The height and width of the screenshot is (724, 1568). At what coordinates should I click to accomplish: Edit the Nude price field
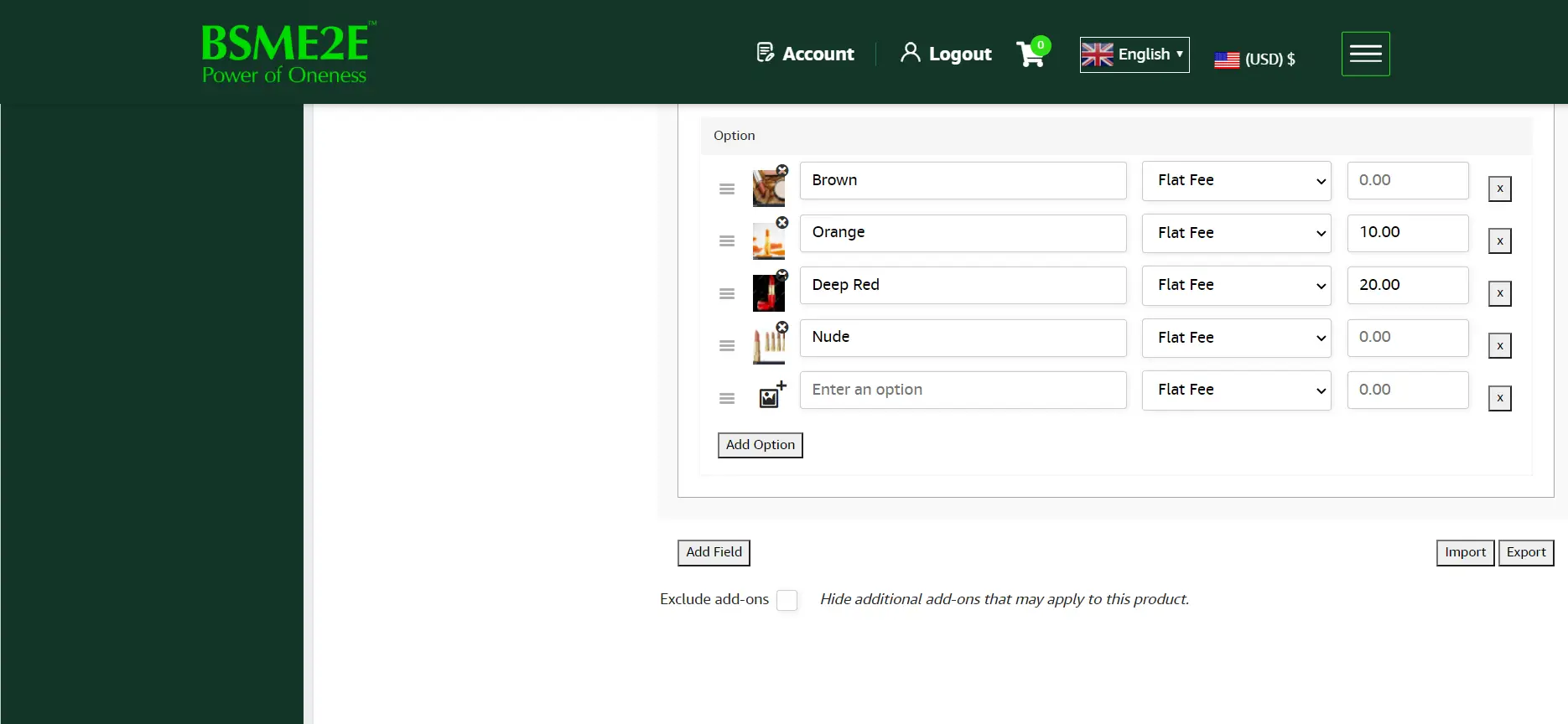click(x=1408, y=338)
